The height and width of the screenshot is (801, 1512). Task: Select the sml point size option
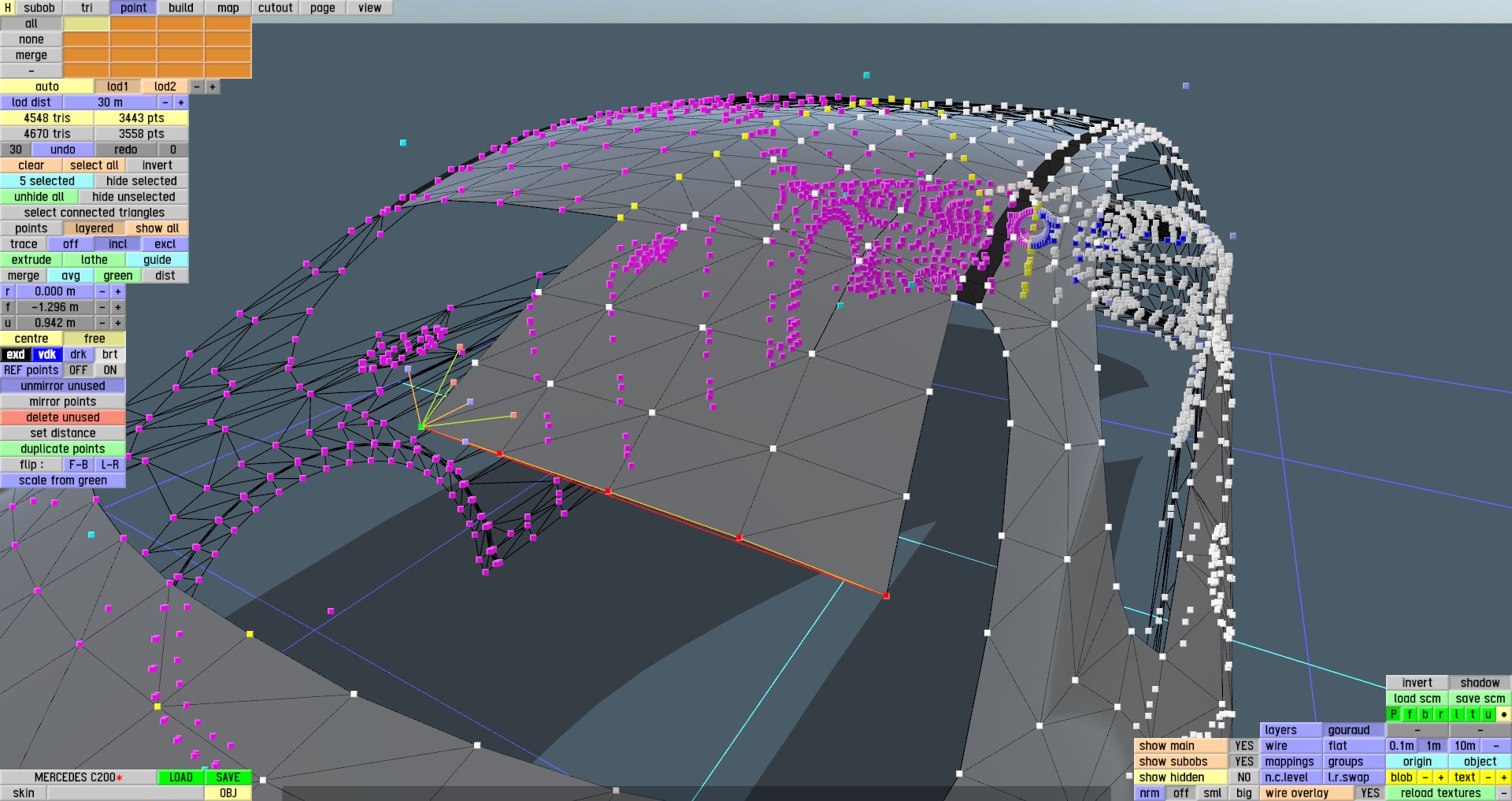point(1213,793)
